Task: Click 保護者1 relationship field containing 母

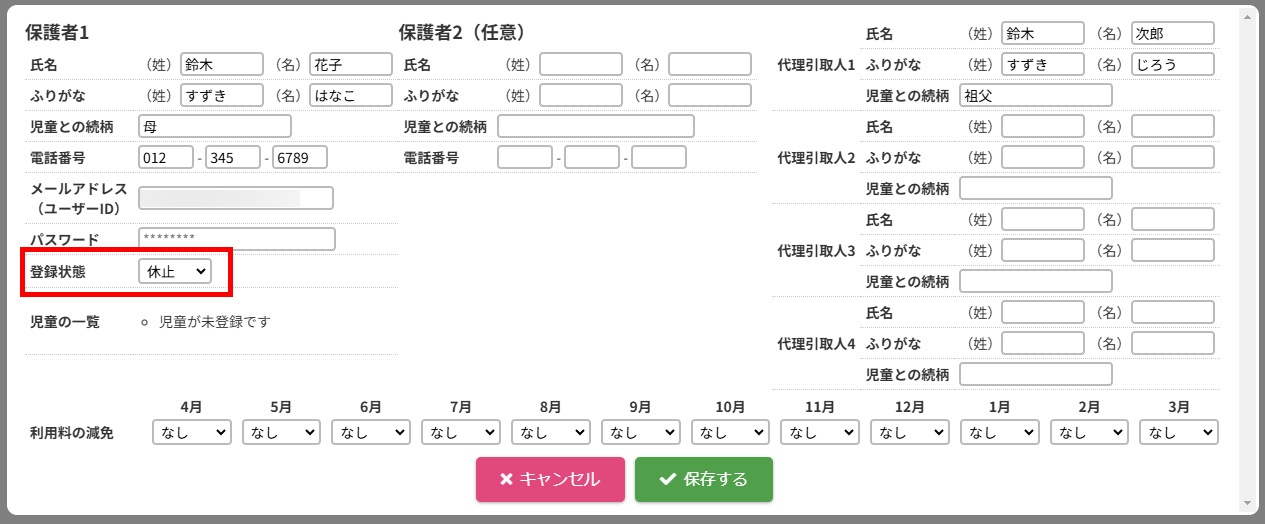Action: [215, 126]
